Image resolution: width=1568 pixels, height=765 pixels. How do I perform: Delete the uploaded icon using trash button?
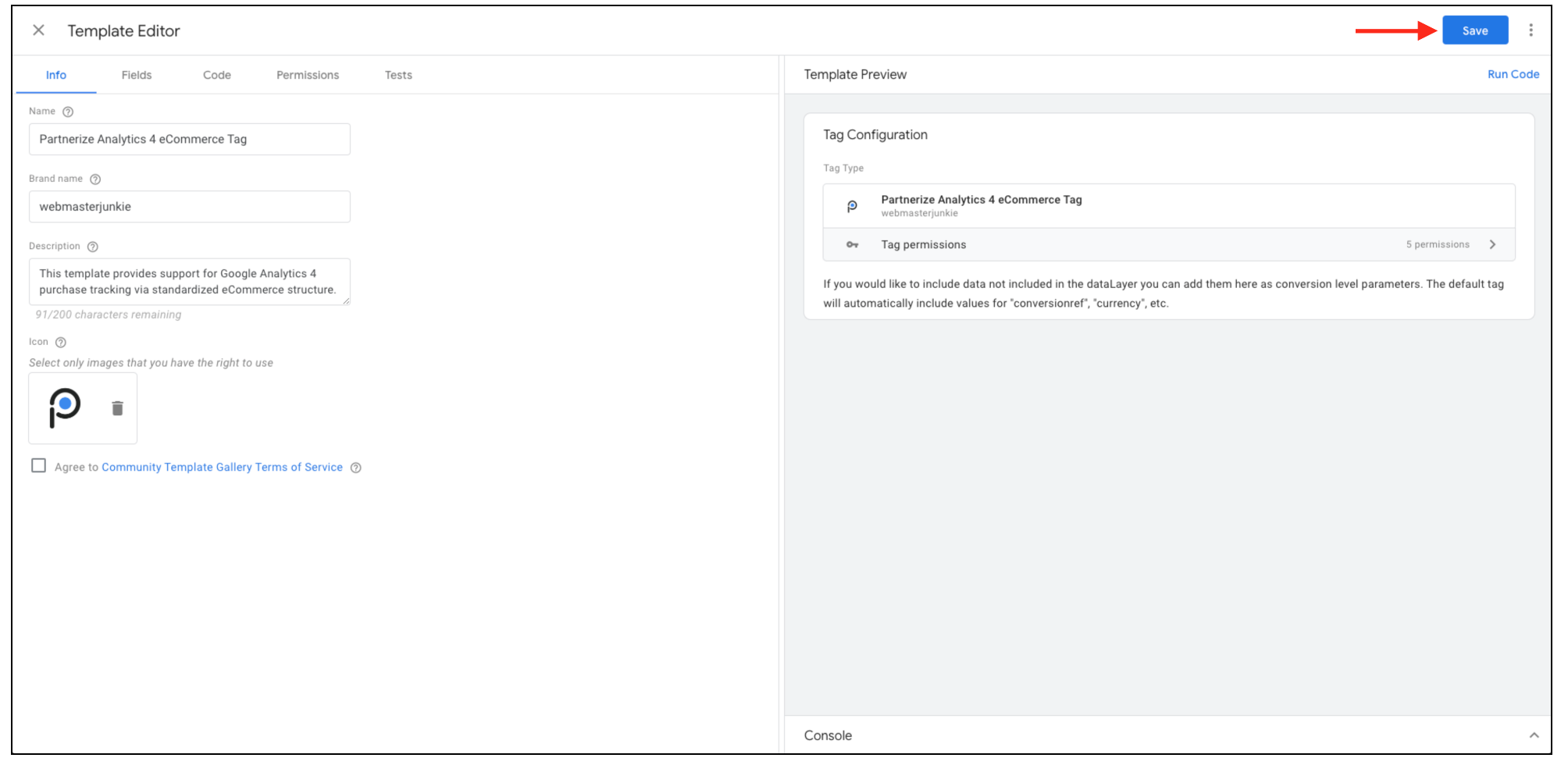click(x=117, y=408)
